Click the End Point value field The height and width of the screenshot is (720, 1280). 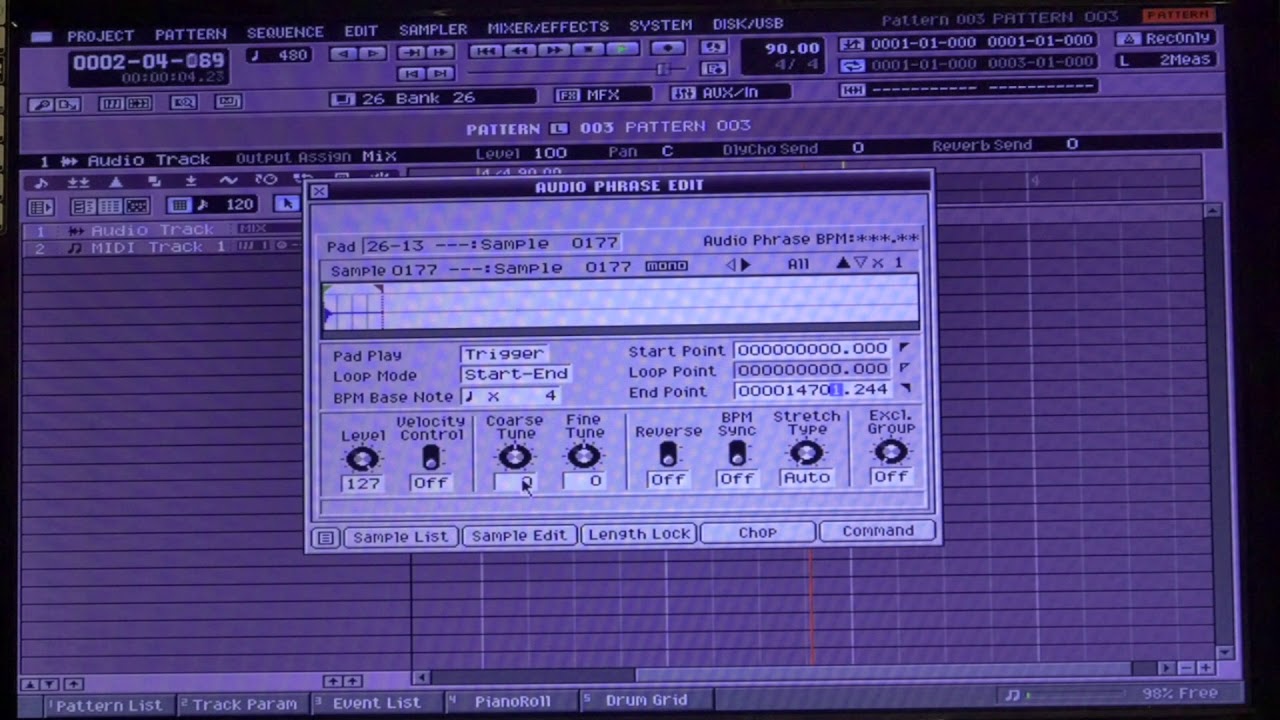click(x=811, y=390)
